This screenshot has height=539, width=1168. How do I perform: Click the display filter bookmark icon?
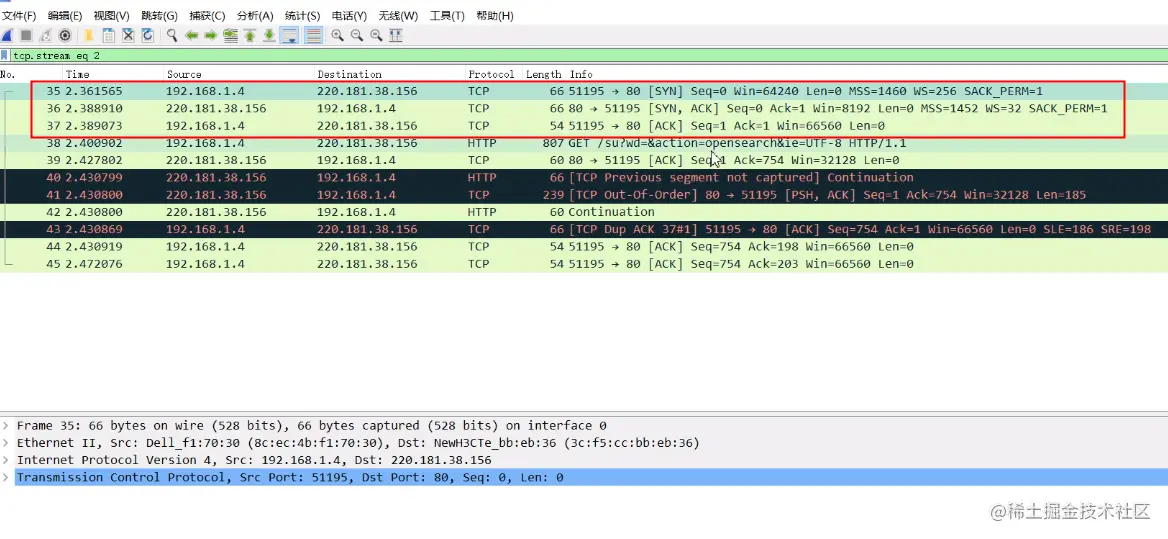tap(5, 55)
